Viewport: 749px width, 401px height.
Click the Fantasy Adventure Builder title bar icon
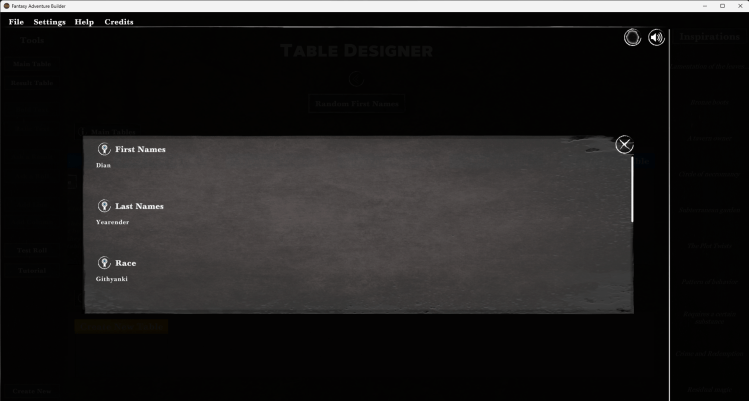(7, 6)
